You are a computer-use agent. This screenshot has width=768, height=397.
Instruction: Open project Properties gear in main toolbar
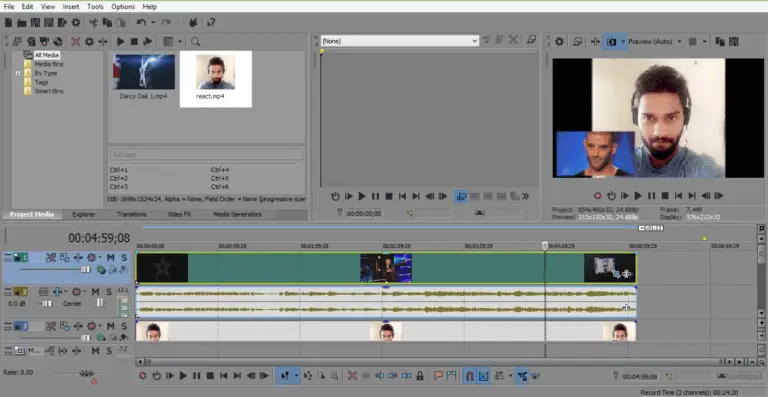pos(76,23)
